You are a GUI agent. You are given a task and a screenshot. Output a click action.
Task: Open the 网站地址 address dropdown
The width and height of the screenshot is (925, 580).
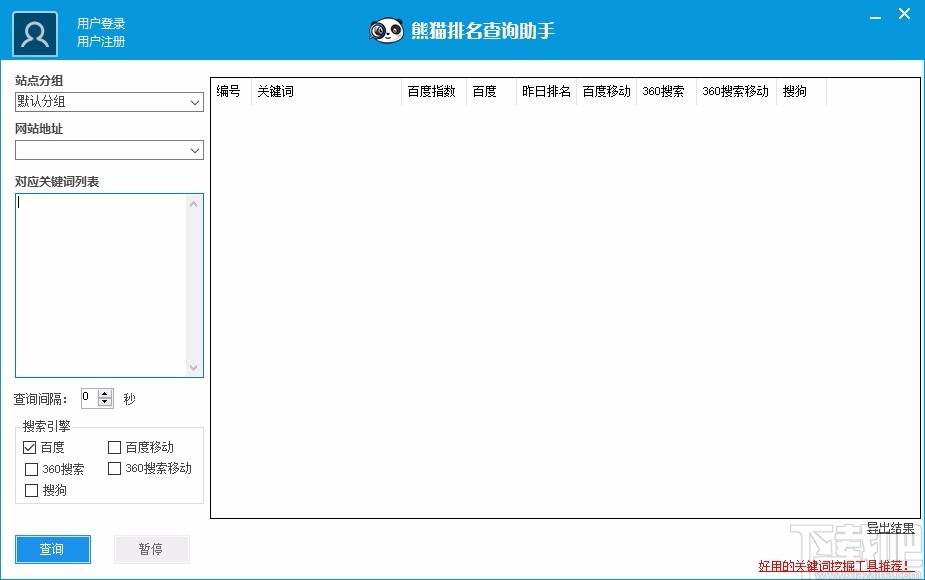(x=196, y=150)
